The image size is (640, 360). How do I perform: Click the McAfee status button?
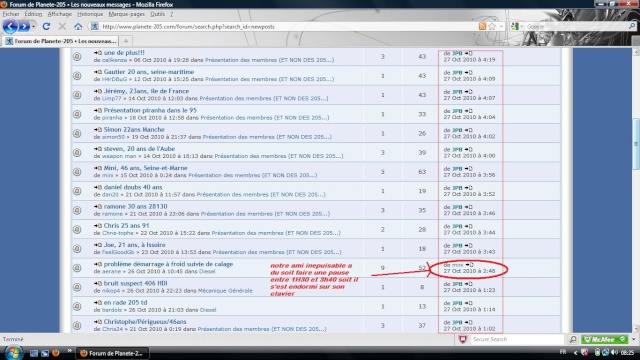tap(605, 339)
